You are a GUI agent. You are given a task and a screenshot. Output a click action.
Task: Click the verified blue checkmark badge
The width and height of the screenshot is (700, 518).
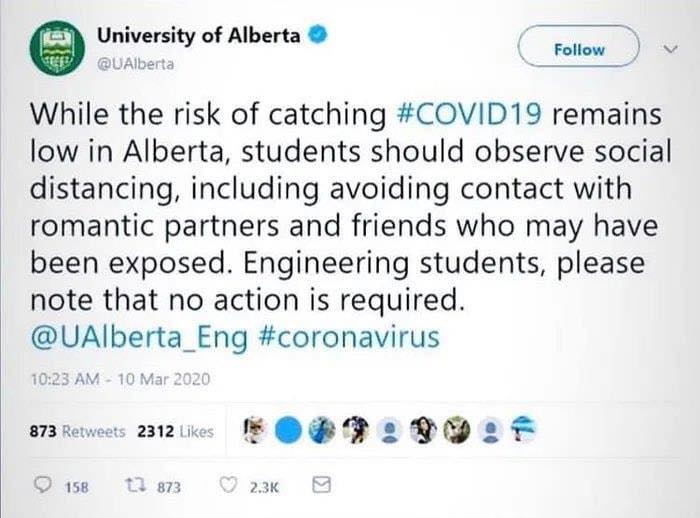319,36
